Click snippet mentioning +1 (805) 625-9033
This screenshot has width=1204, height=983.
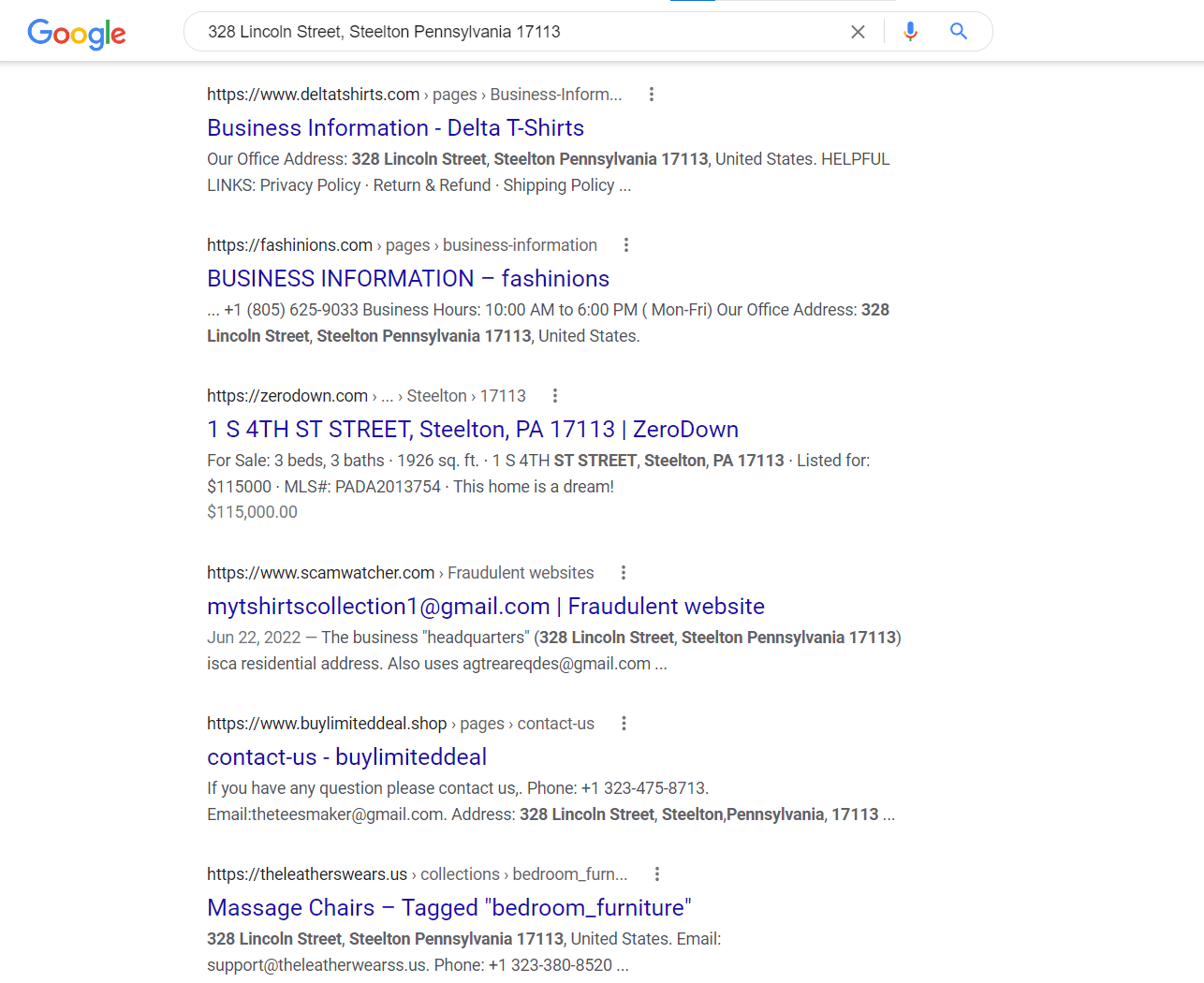point(548,323)
